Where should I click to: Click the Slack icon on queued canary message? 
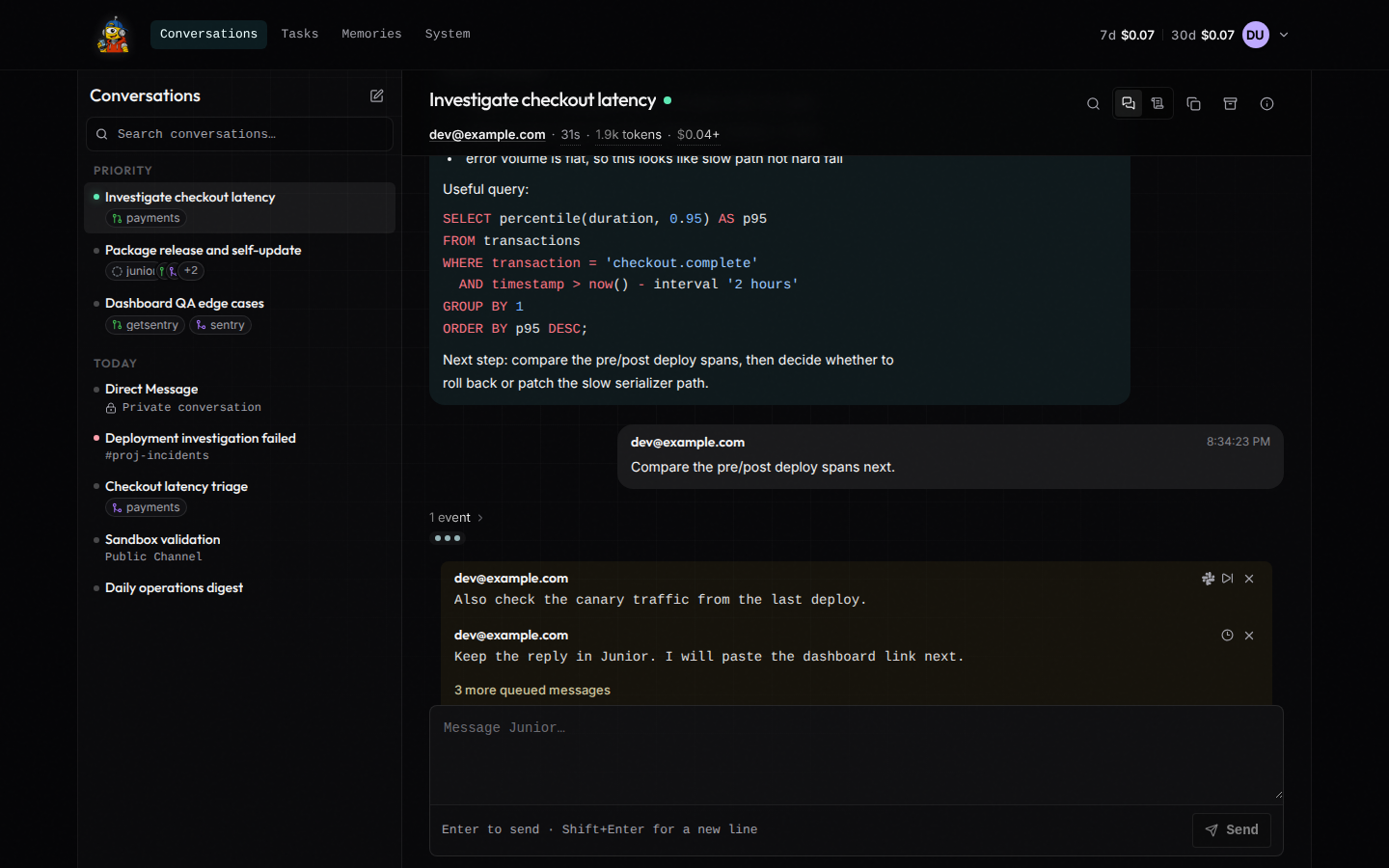[x=1208, y=579]
